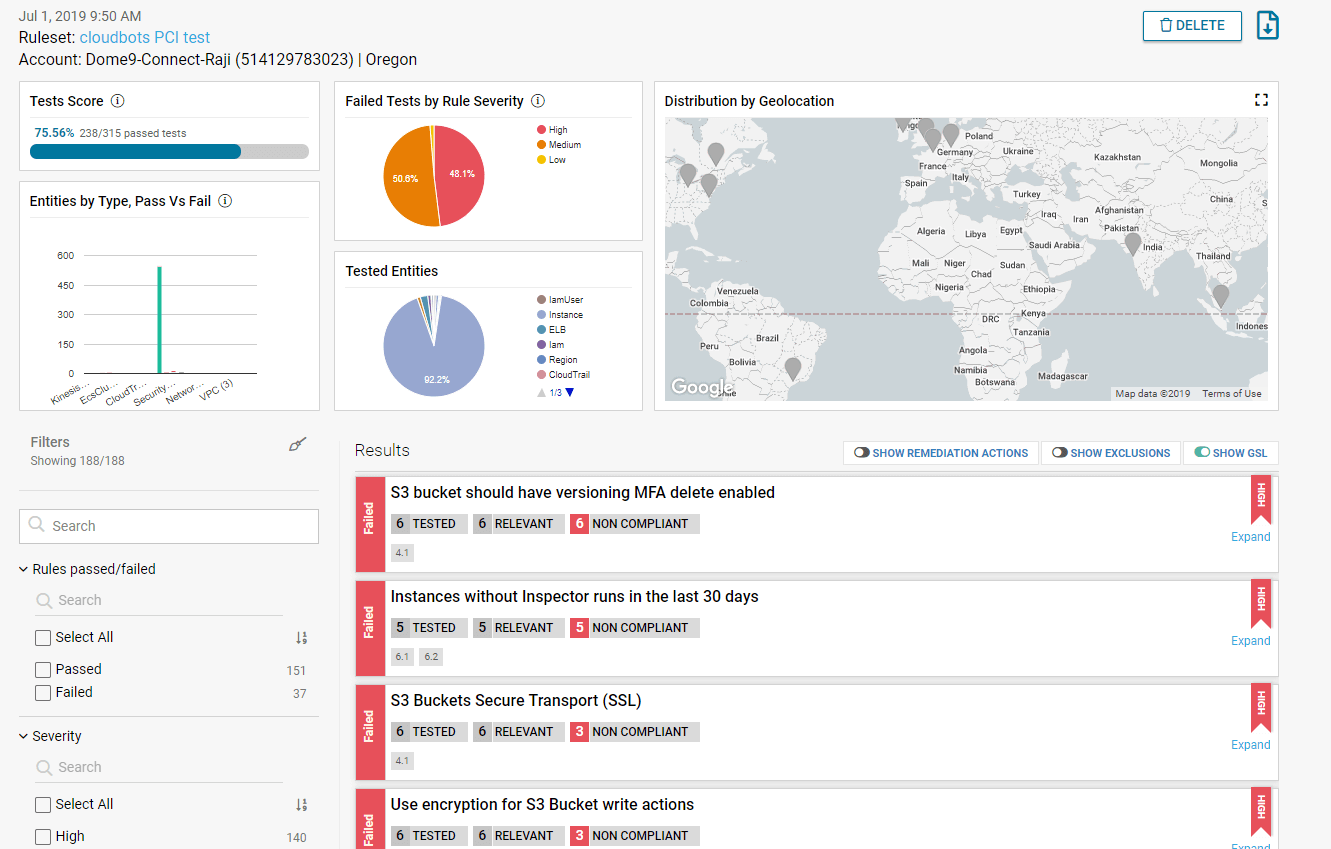Click rule title 'Use encryption for S3 Bucket write actions'
This screenshot has width=1331, height=849.
(542, 804)
